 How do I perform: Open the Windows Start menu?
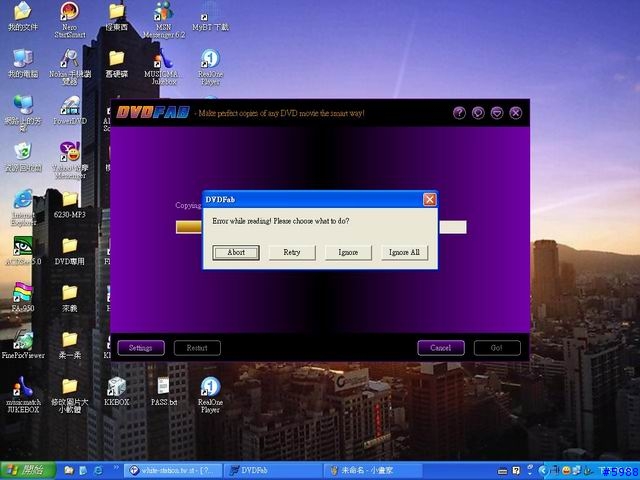point(28,471)
